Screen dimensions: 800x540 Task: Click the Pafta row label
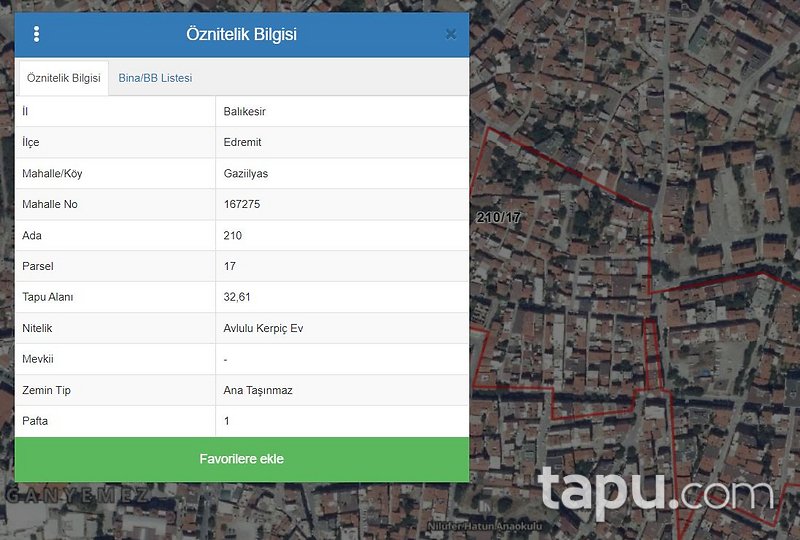coord(35,421)
